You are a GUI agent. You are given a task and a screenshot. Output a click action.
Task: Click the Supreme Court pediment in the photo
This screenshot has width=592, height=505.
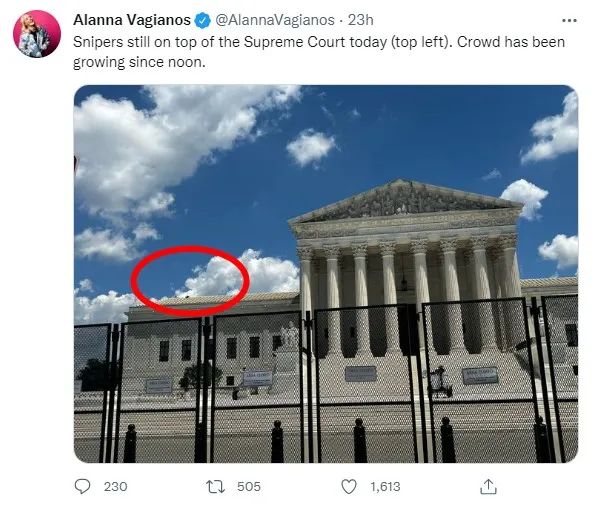click(406, 202)
